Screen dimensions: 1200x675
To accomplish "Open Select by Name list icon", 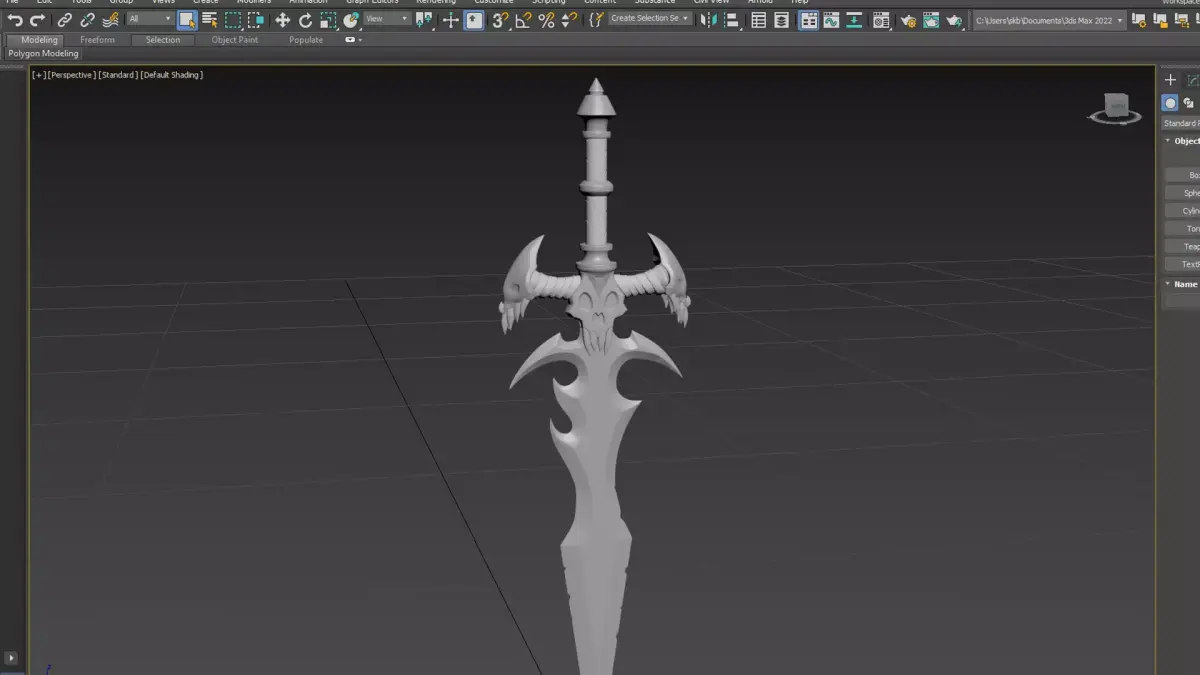I will (x=210, y=20).
